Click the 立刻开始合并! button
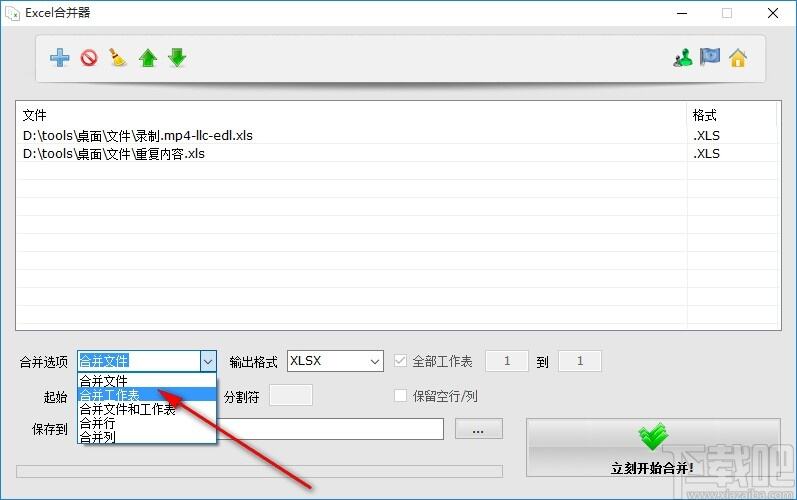This screenshot has width=797, height=500. coord(653,448)
